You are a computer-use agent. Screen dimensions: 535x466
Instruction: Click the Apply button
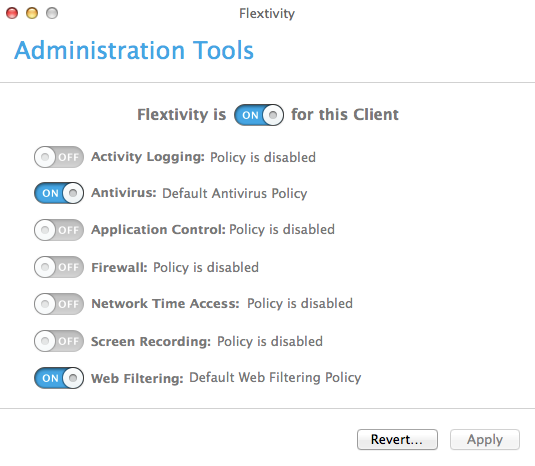pos(485,439)
